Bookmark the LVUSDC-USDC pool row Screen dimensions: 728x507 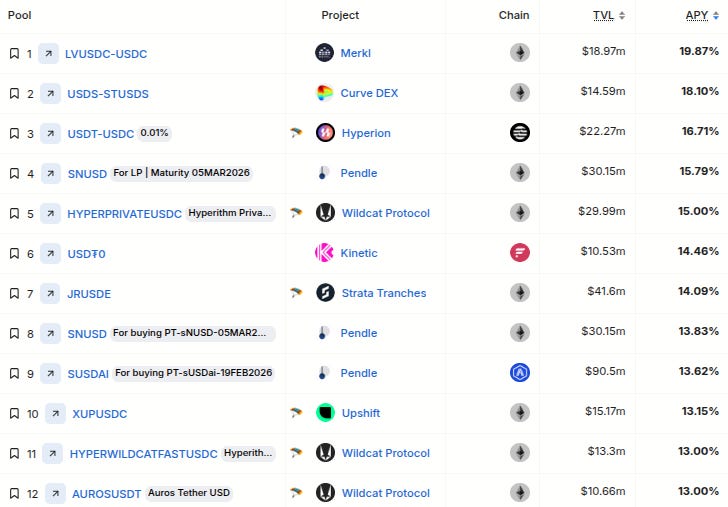(14, 53)
